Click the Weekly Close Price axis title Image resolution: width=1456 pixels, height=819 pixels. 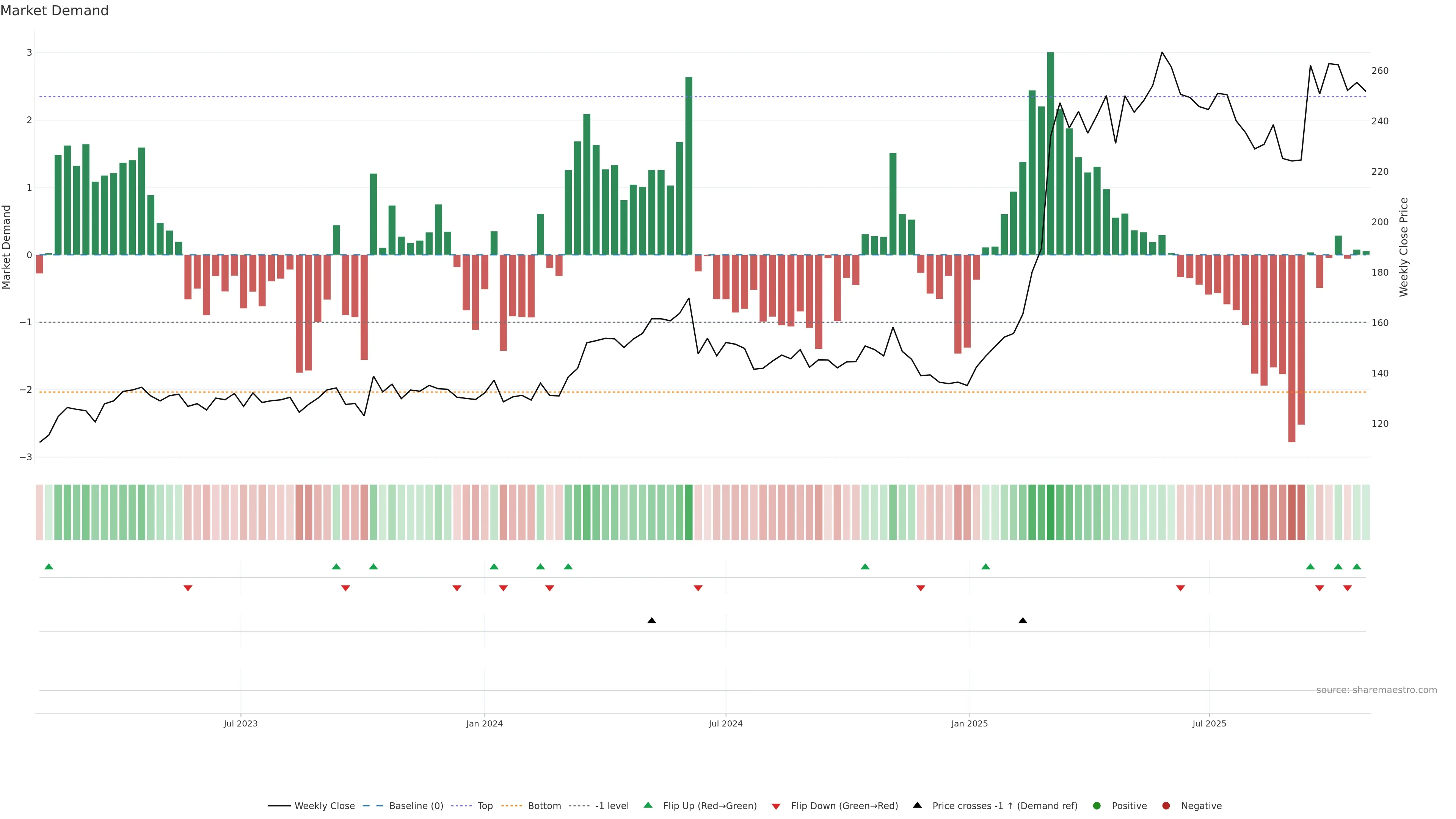point(1404,247)
